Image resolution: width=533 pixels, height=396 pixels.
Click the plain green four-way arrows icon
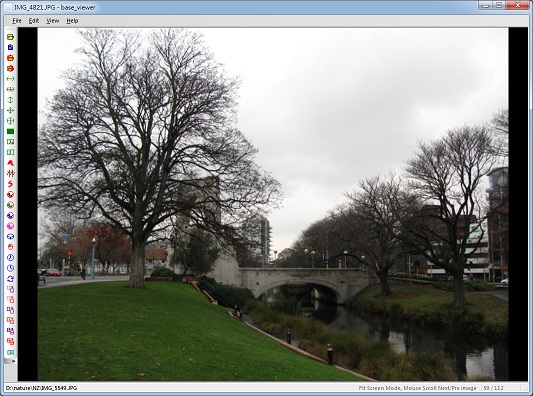click(x=11, y=110)
